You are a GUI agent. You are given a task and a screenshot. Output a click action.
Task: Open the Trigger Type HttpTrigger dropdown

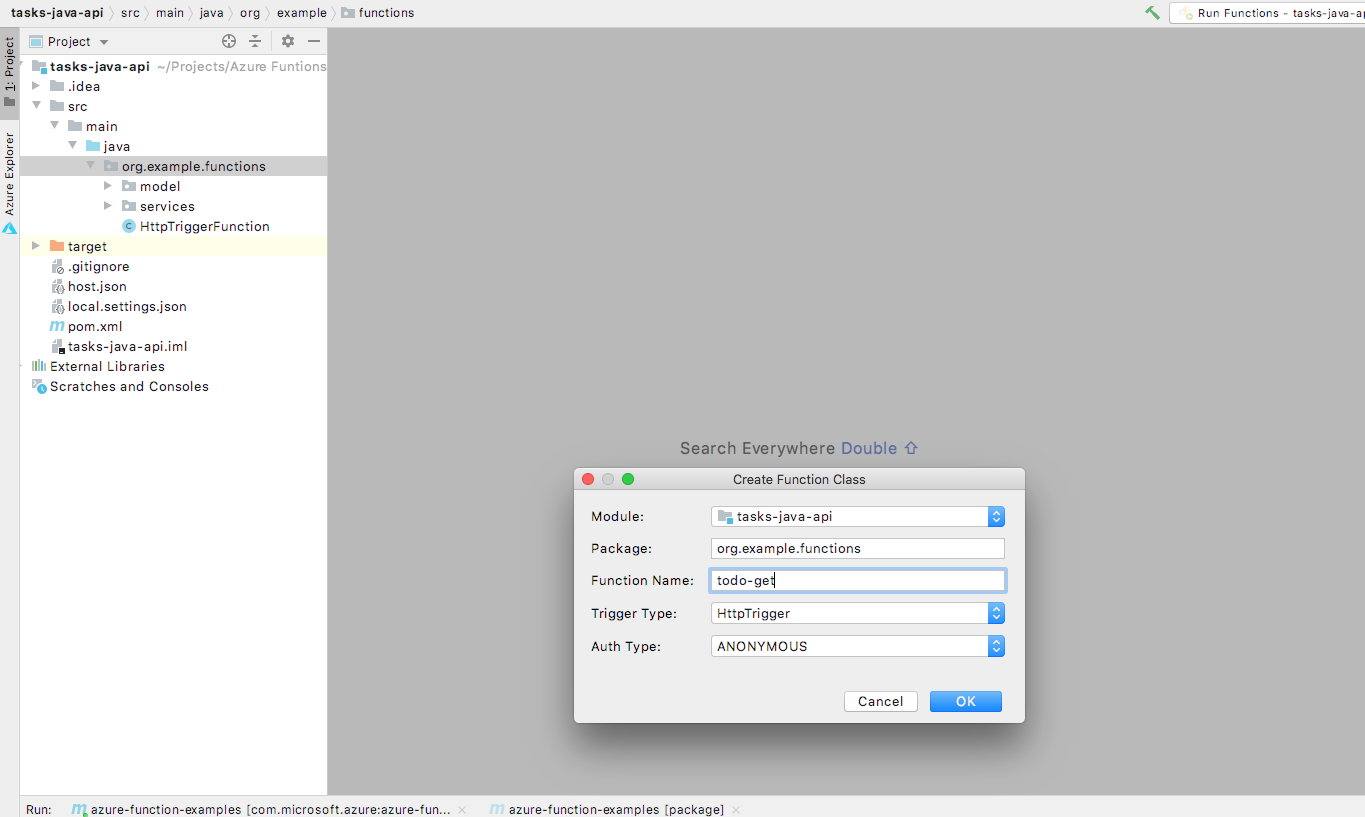pos(995,613)
